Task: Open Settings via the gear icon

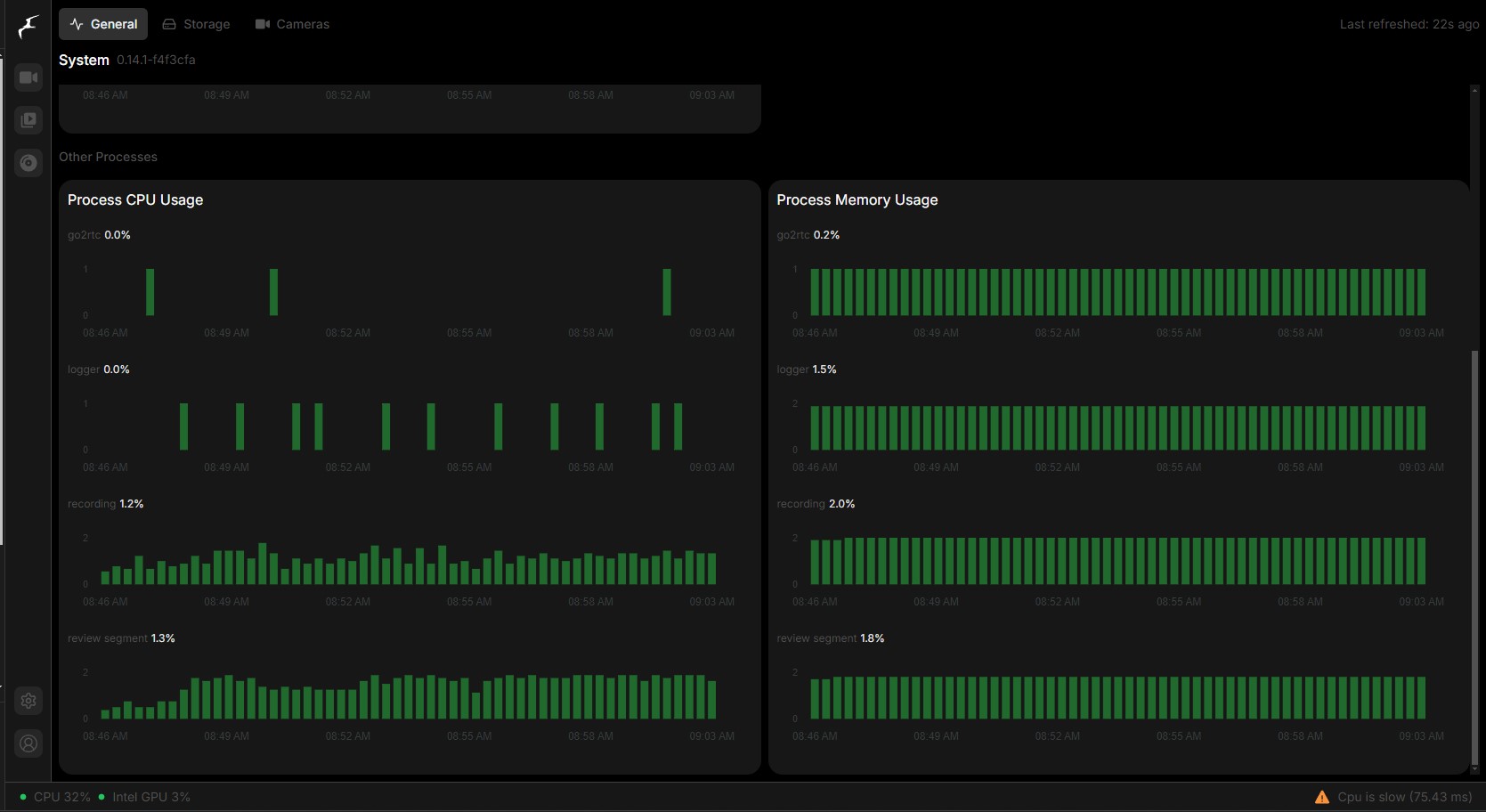Action: tap(28, 701)
